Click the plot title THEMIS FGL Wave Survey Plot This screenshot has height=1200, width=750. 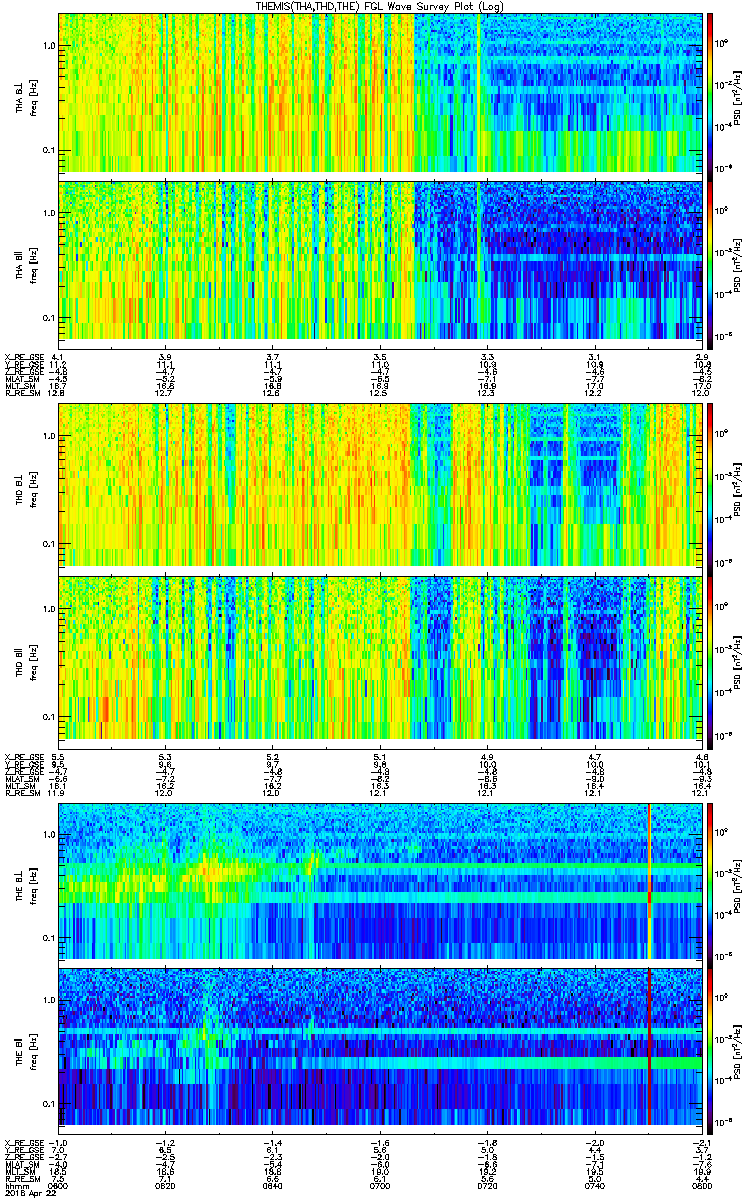point(379,7)
